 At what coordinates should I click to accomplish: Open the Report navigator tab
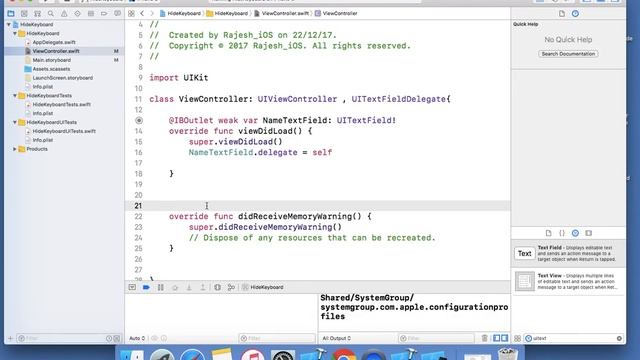click(117, 13)
